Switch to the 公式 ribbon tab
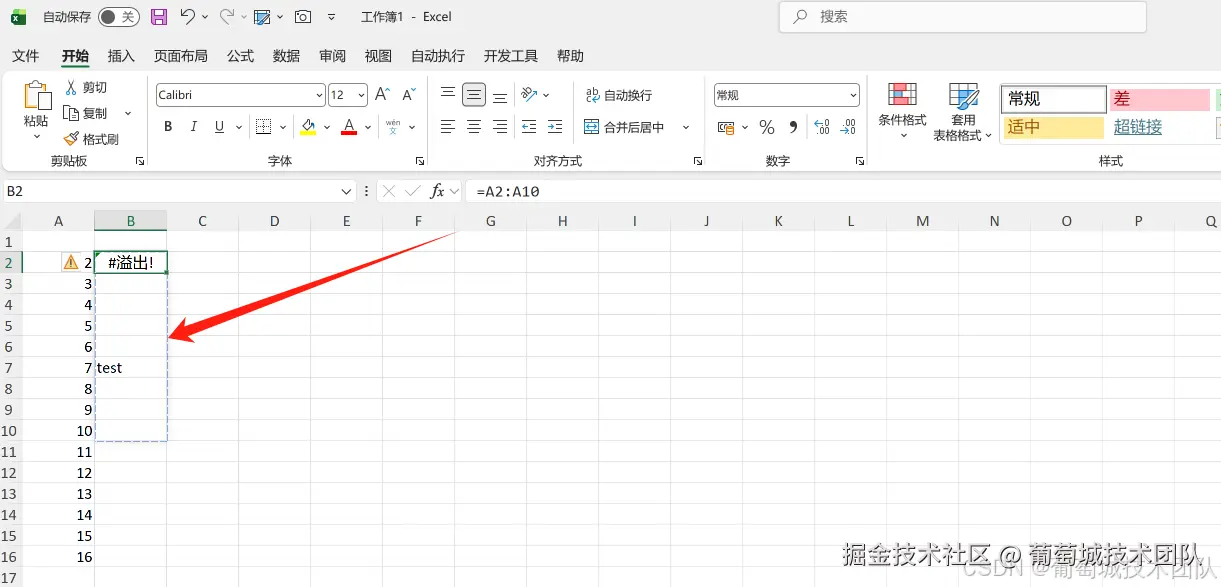This screenshot has width=1221, height=587. (240, 56)
